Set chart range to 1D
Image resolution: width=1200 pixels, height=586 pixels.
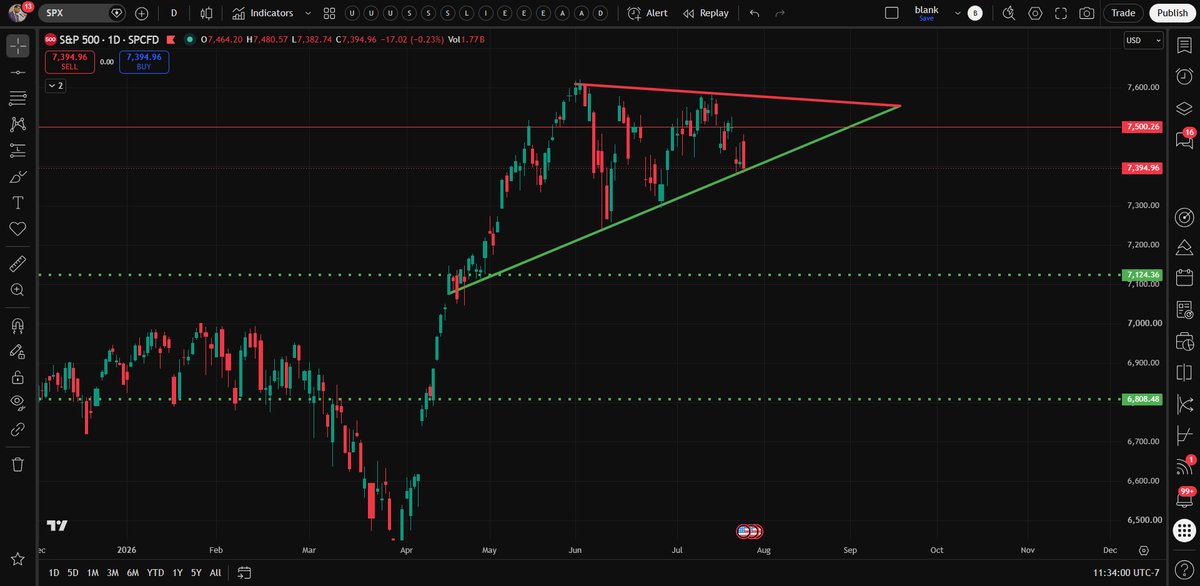(x=55, y=573)
